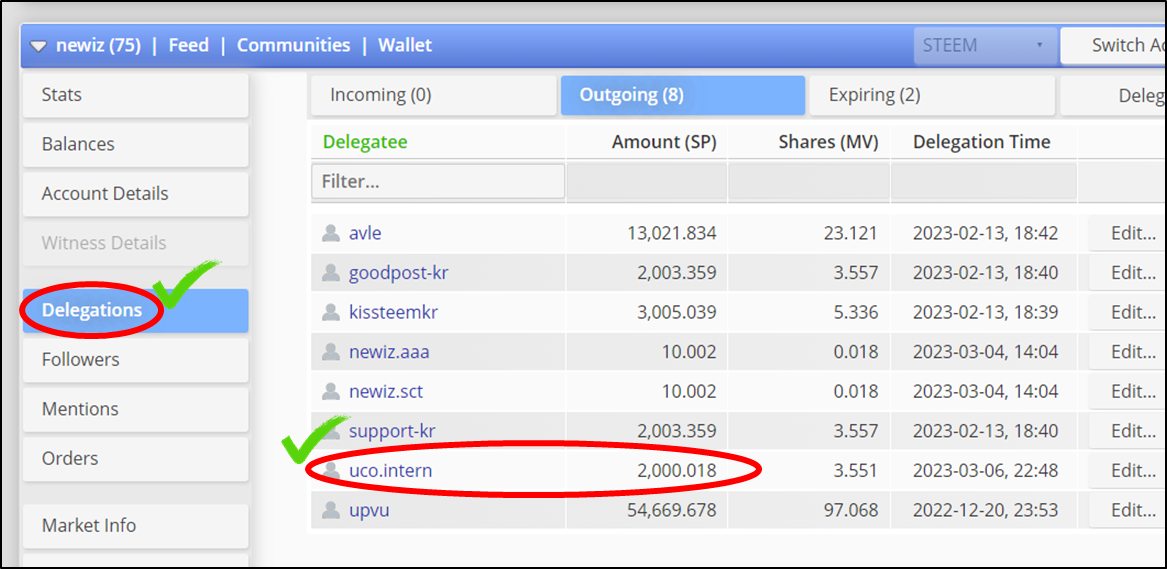Open the kissteemkr delegatee link
The width and height of the screenshot is (1167, 569).
point(393,312)
